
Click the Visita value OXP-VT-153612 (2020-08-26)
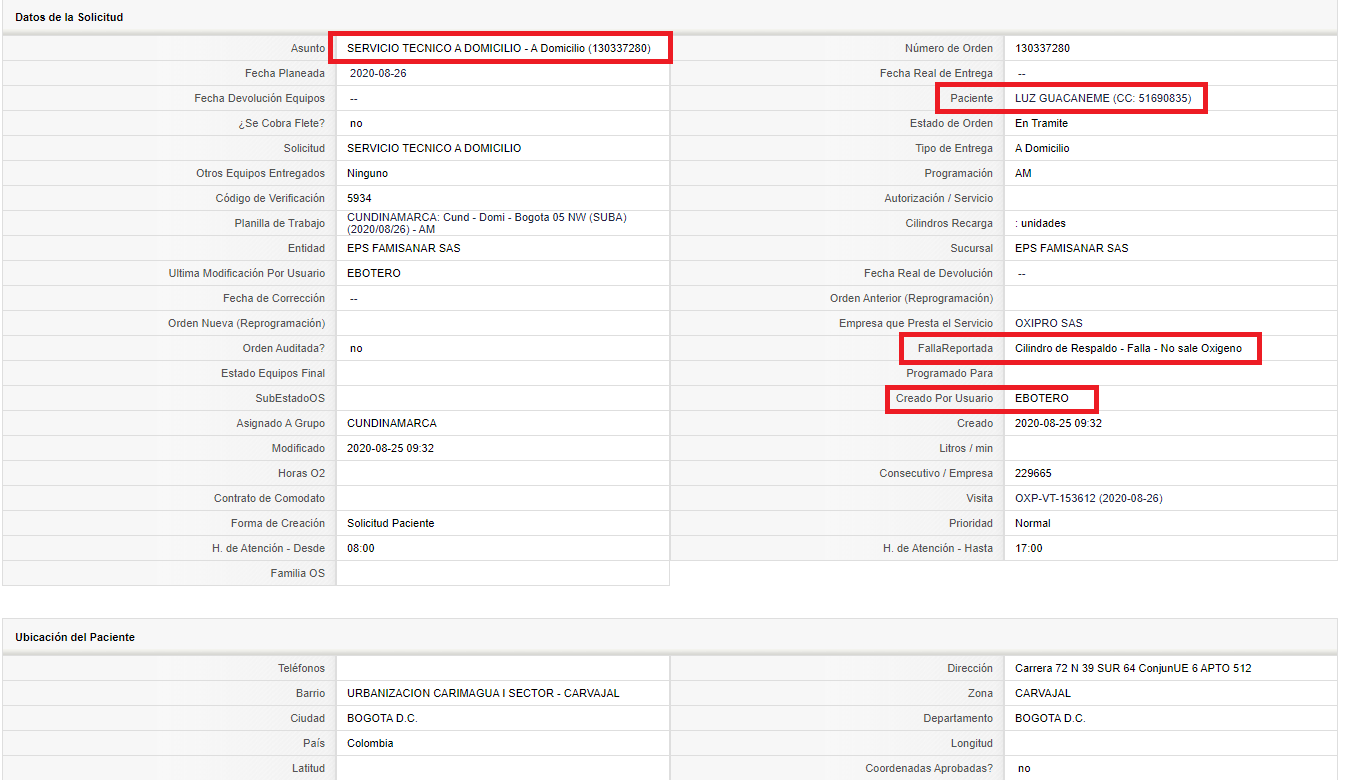tap(1089, 498)
